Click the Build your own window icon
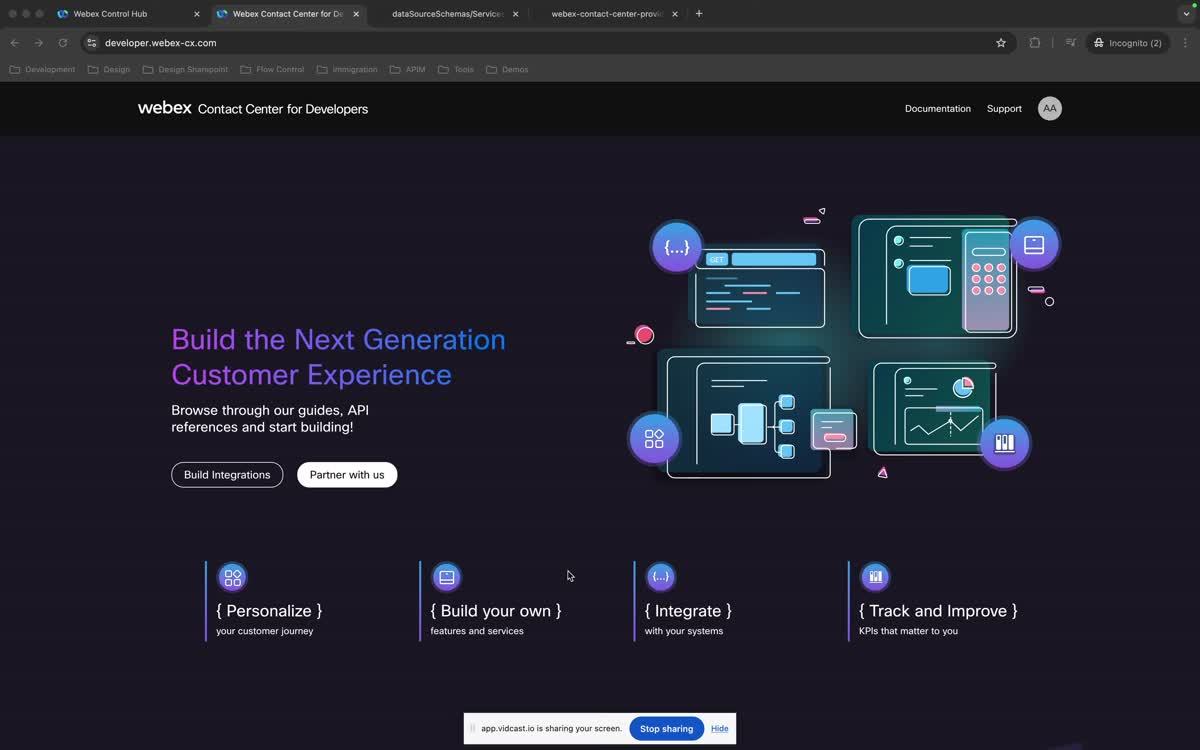Screen dimensions: 1200x750 point(447,577)
